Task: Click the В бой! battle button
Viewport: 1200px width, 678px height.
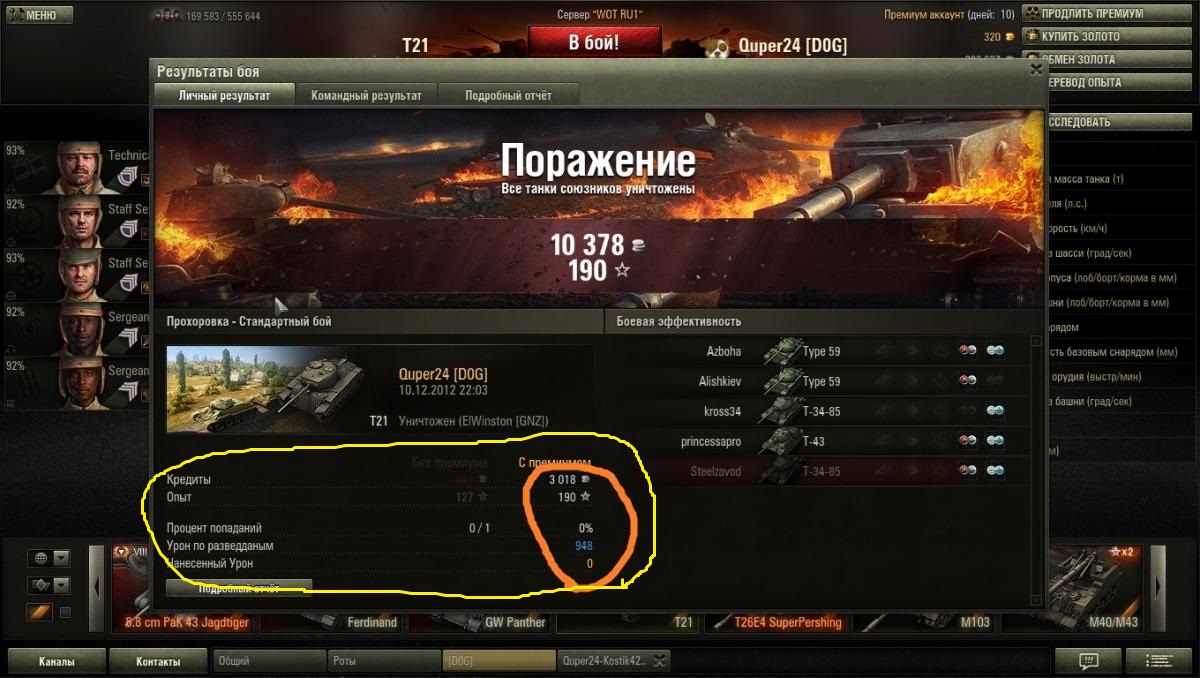Action: (594, 42)
